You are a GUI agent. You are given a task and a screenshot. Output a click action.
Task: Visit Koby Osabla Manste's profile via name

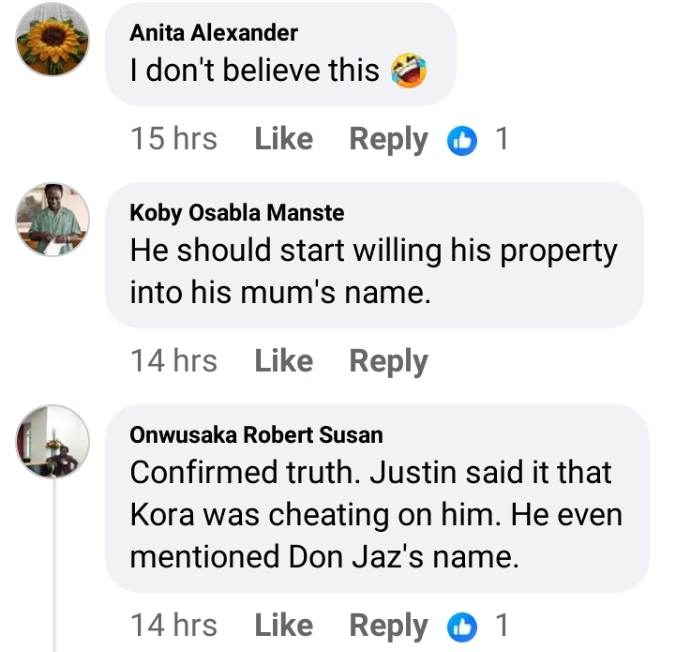coord(237,213)
